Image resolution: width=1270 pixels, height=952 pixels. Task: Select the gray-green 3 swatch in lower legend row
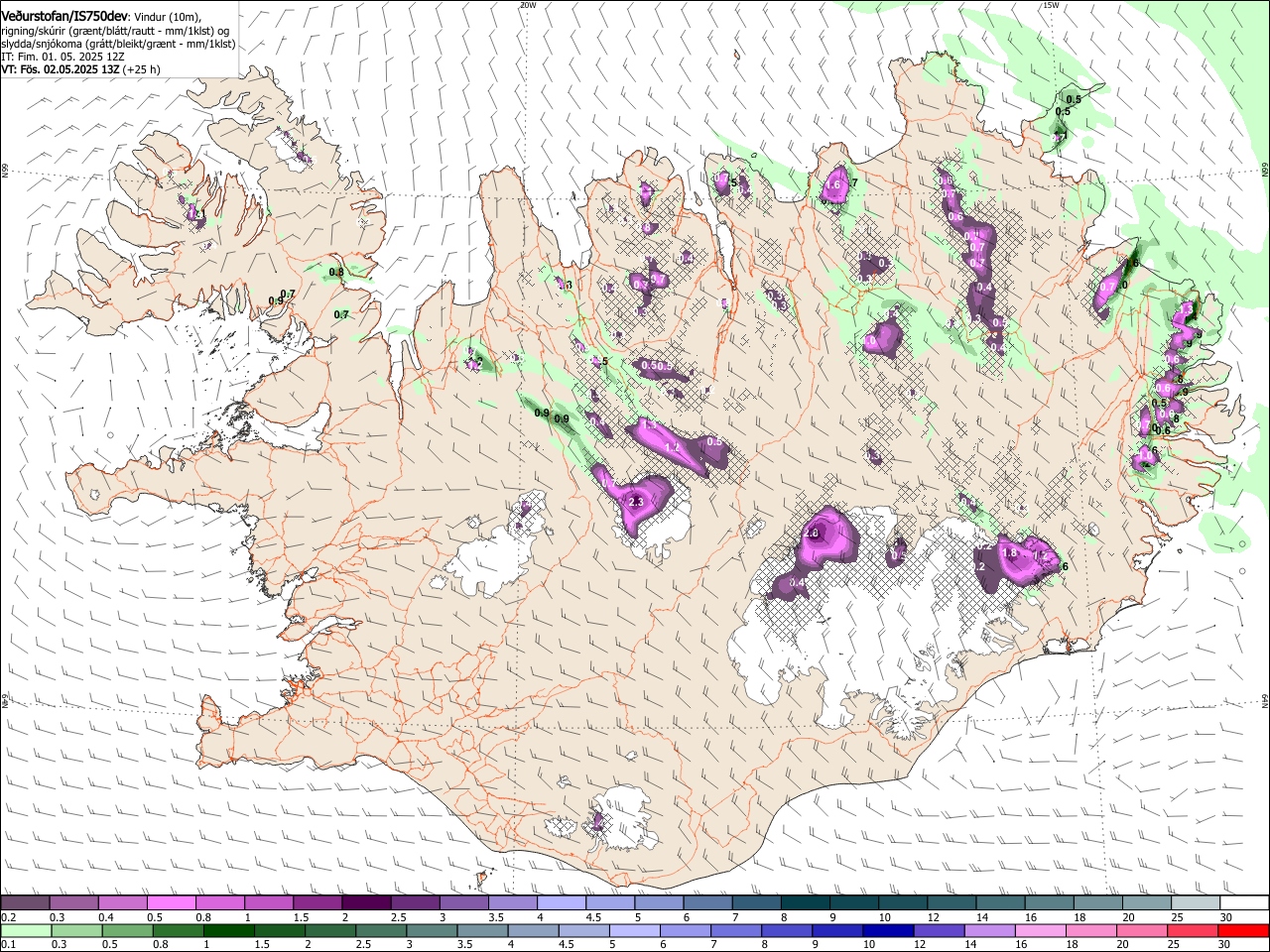(x=432, y=930)
